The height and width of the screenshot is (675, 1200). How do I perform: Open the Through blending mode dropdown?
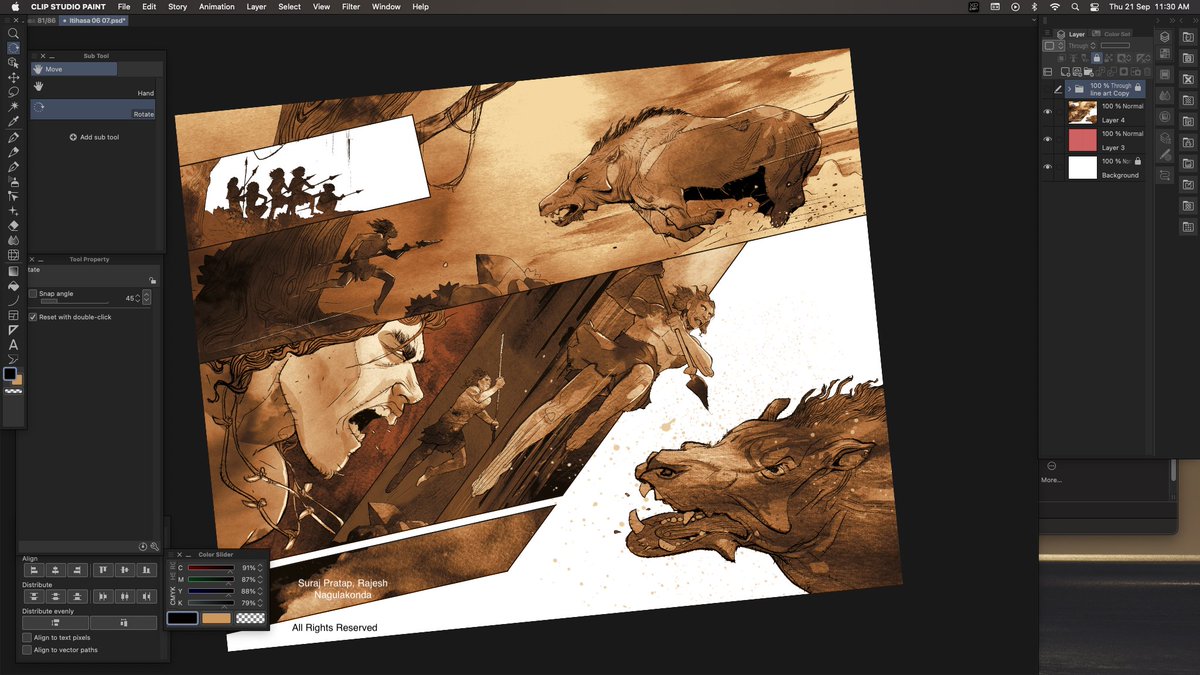tap(1082, 46)
